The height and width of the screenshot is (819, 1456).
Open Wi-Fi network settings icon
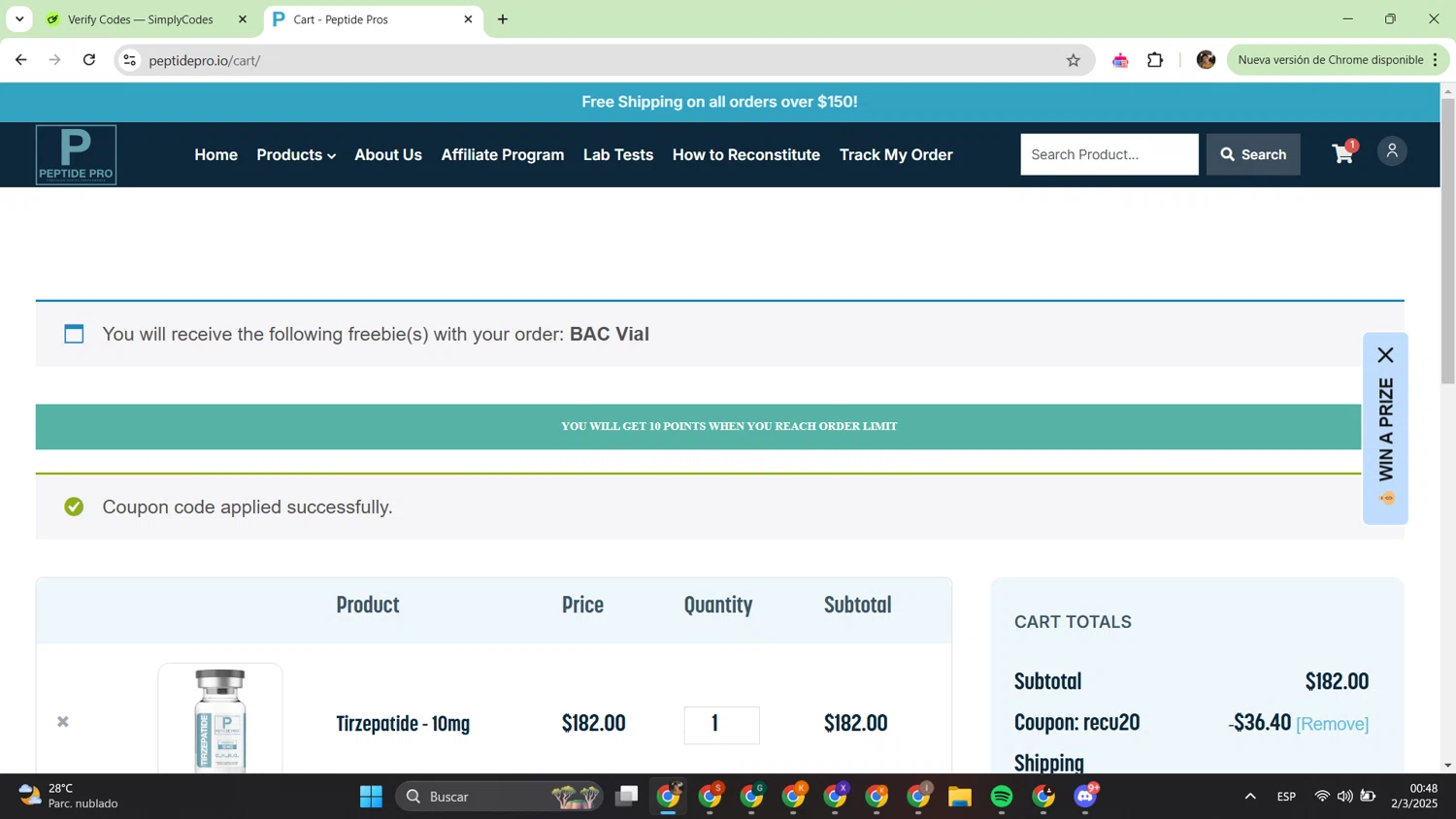[x=1321, y=797]
